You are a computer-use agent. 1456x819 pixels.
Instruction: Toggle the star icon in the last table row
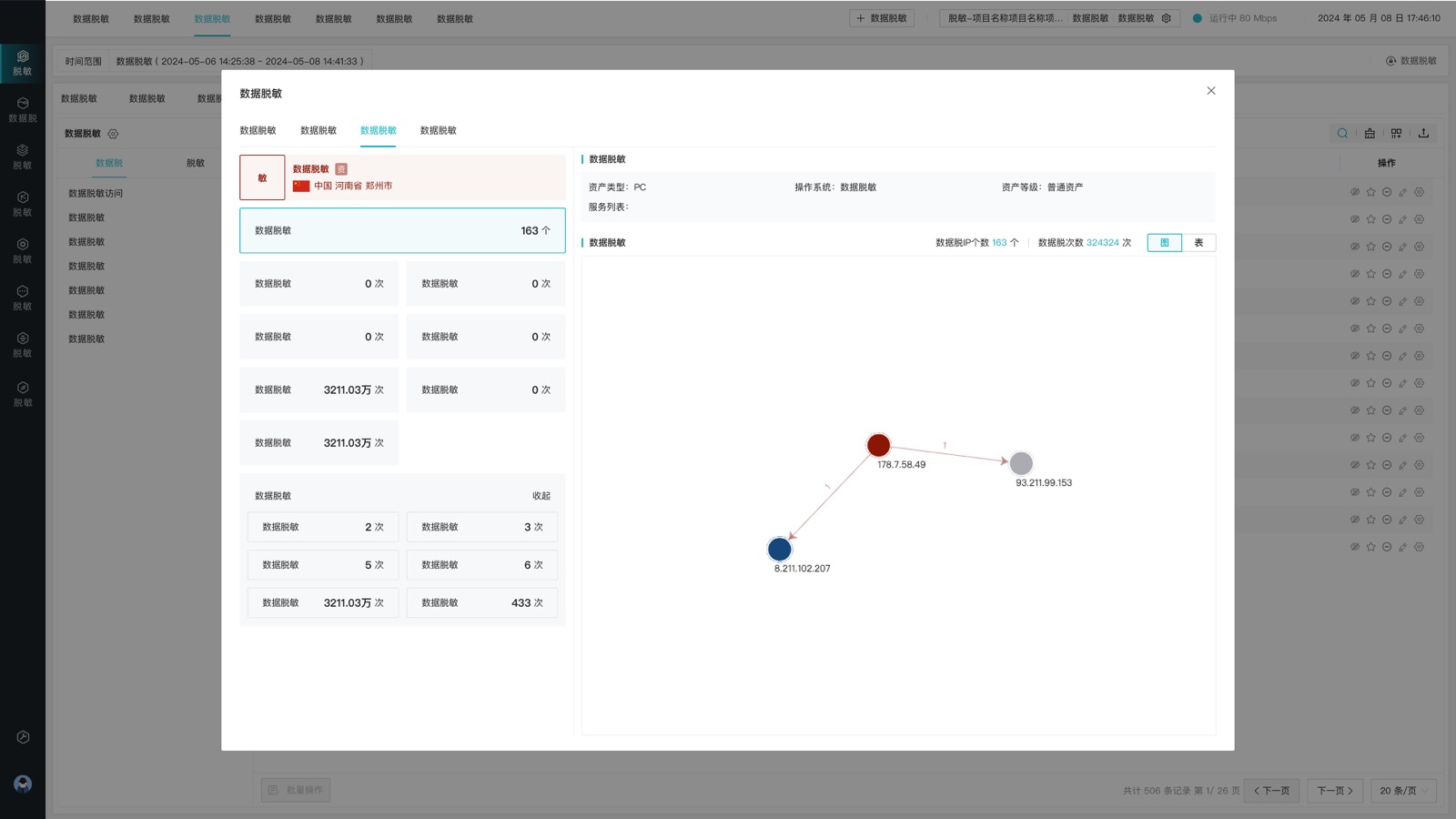(x=1370, y=547)
